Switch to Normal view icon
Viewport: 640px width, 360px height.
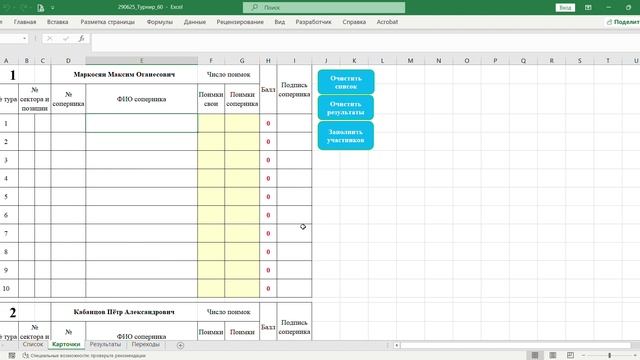coord(535,355)
